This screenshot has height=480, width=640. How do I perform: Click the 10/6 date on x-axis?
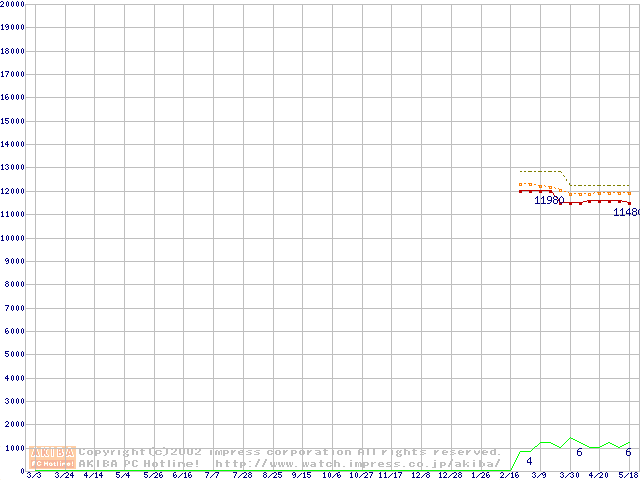click(x=331, y=476)
